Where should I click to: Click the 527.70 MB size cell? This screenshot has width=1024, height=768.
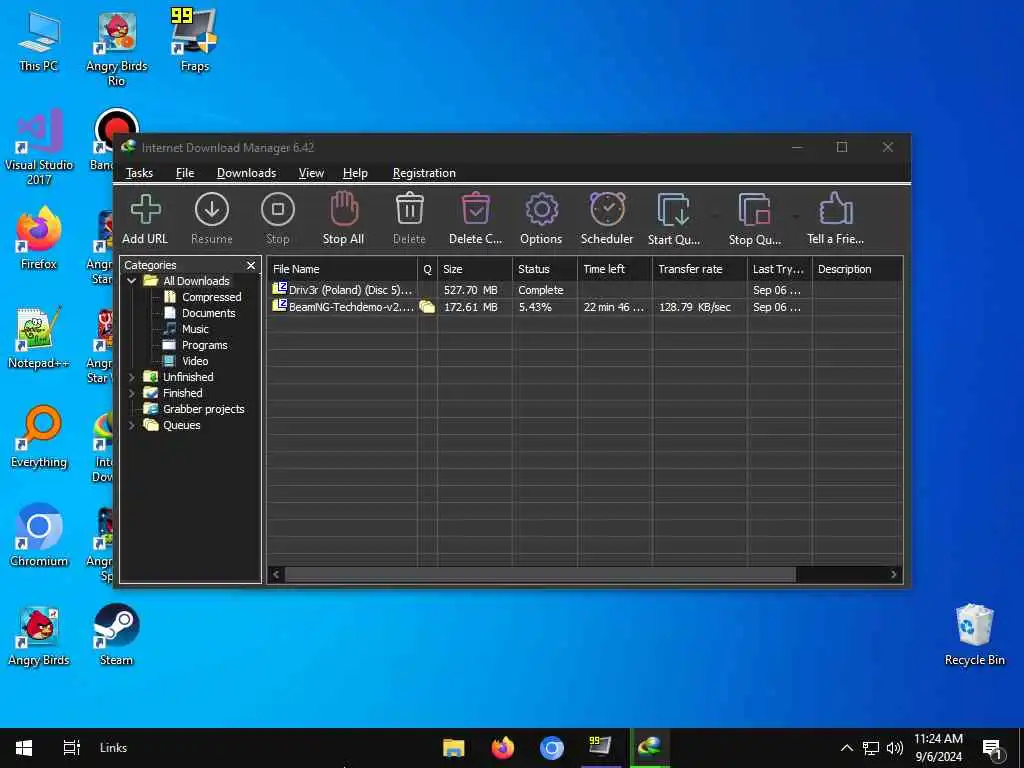coord(470,290)
